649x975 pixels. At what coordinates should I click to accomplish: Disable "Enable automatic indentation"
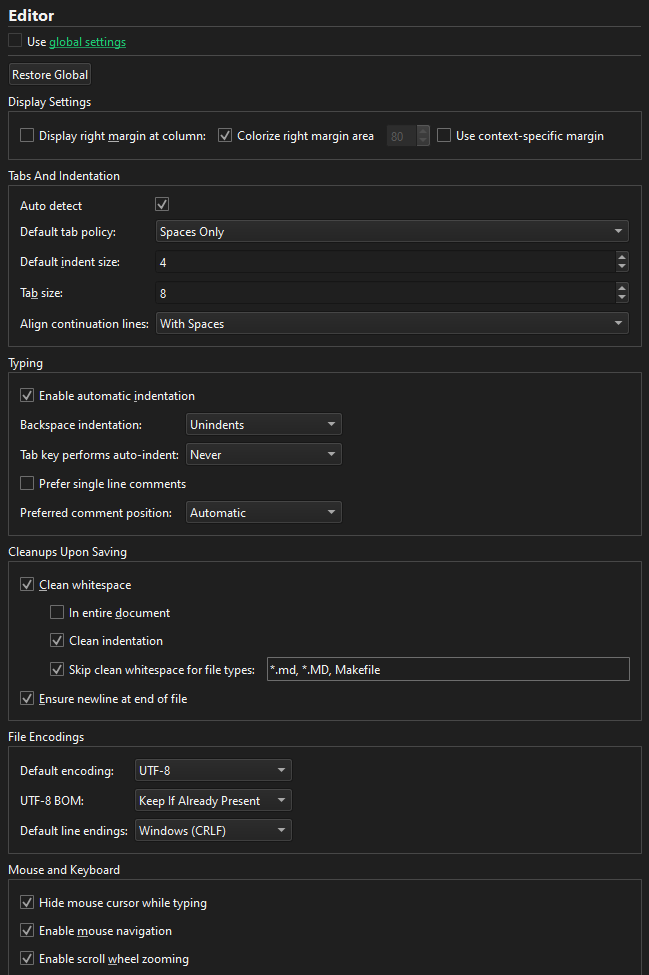coord(27,394)
